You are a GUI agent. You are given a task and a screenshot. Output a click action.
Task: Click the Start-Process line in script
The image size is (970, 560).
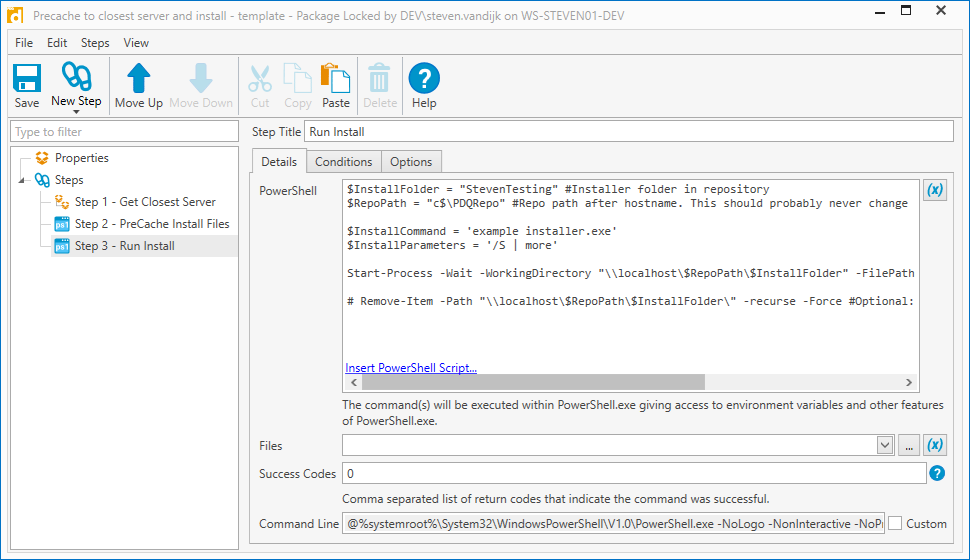click(x=630, y=273)
